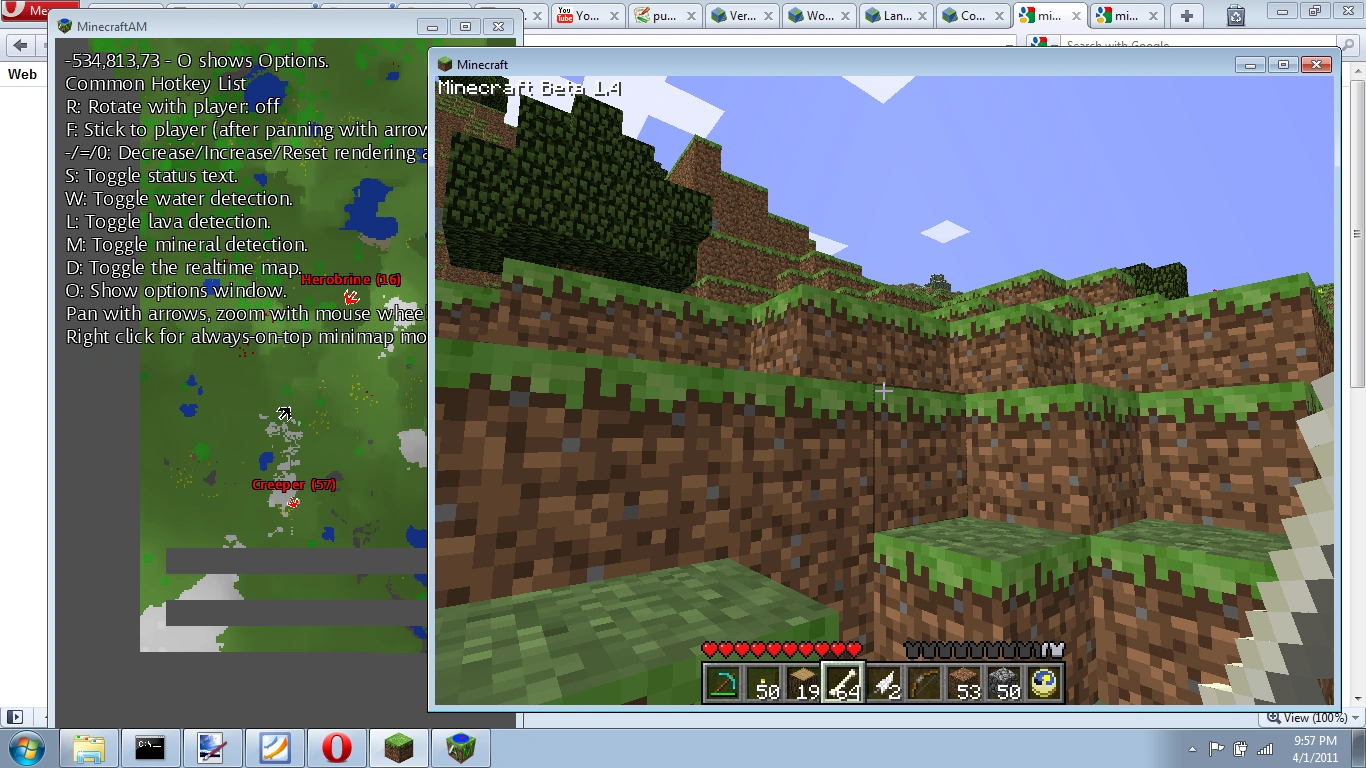Switch to the 'pu...' browser tab

click(x=667, y=15)
